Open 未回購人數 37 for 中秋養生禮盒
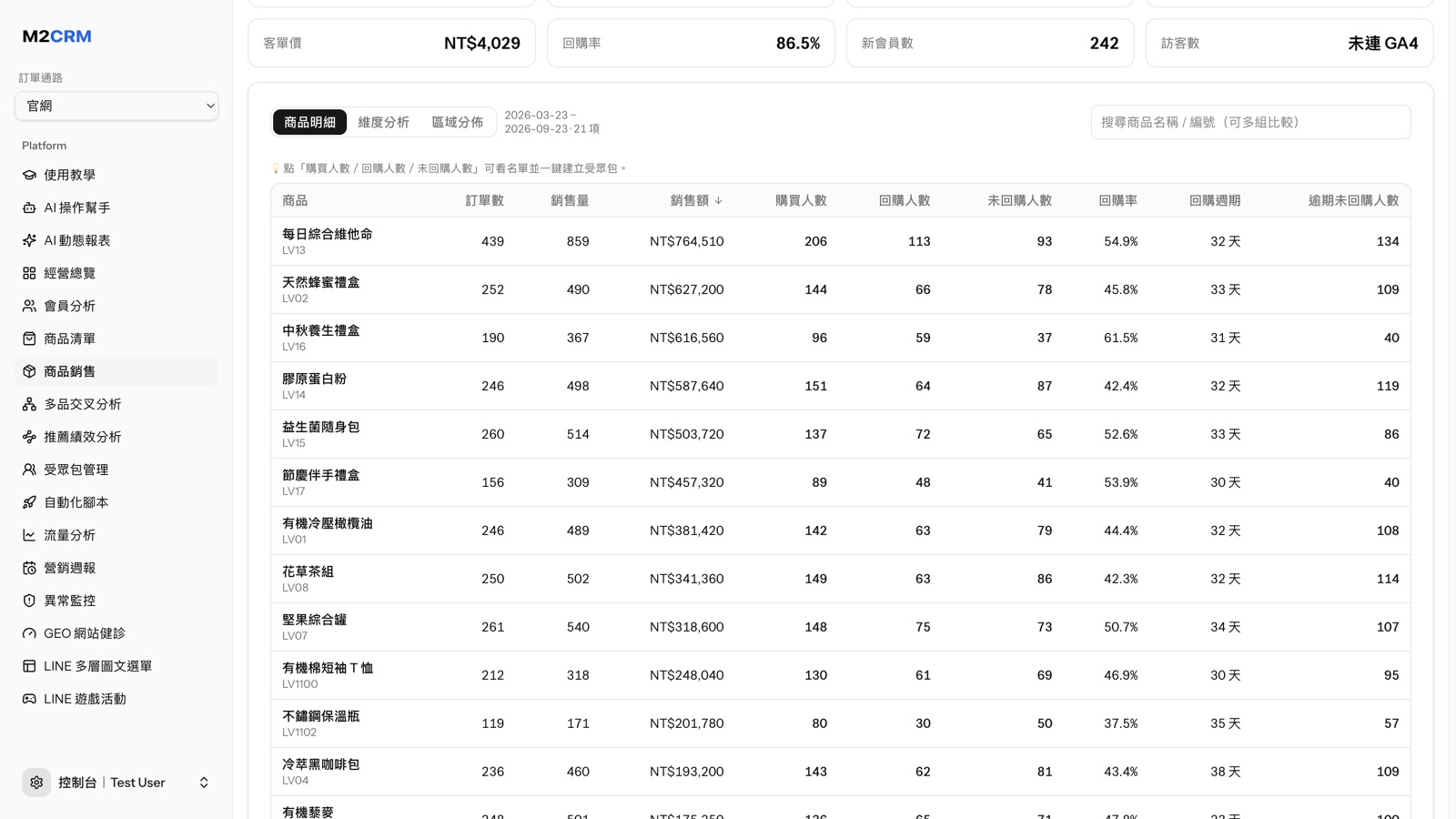 click(1044, 338)
